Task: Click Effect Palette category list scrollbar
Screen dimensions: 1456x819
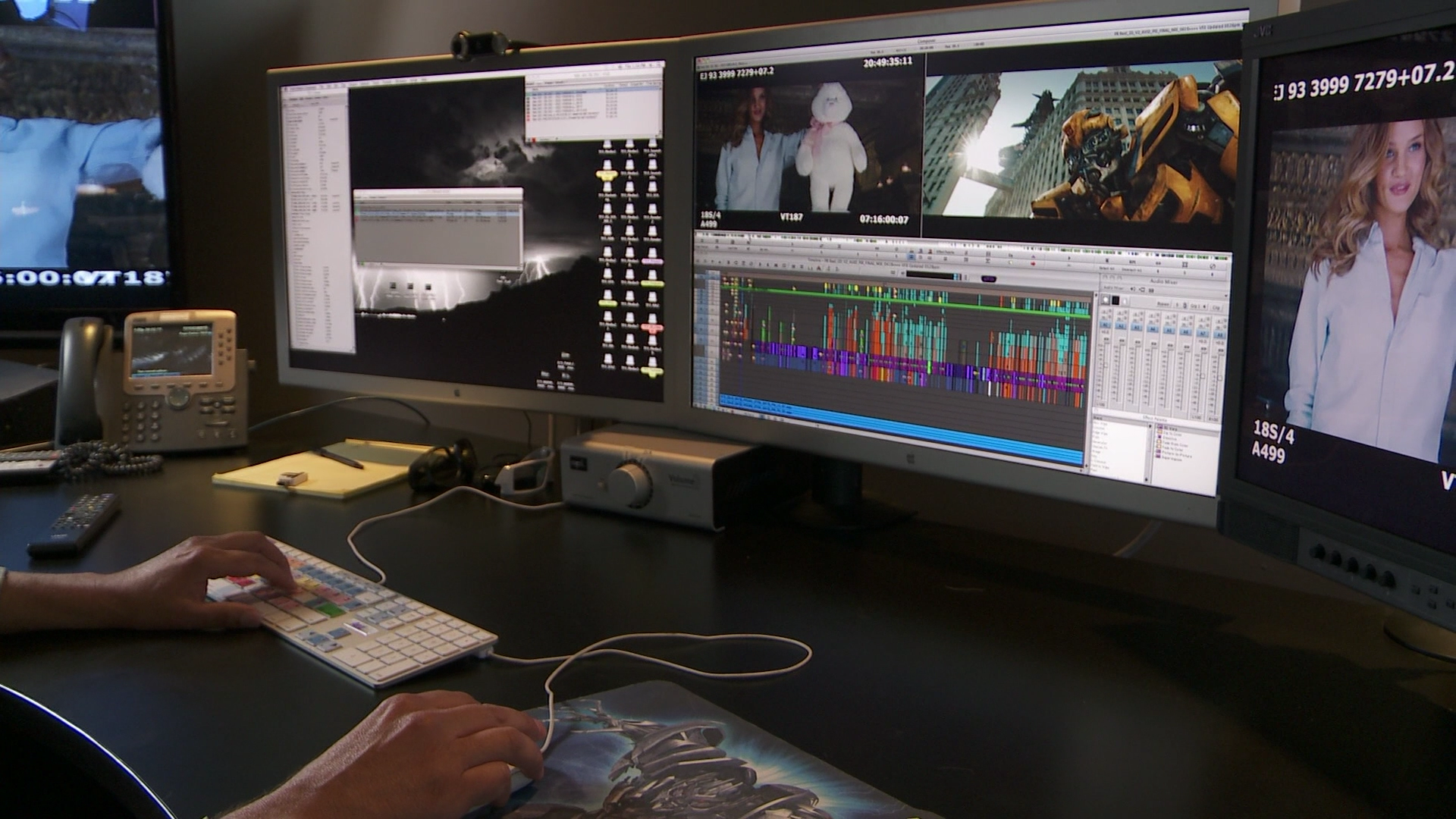Action: click(x=1150, y=453)
